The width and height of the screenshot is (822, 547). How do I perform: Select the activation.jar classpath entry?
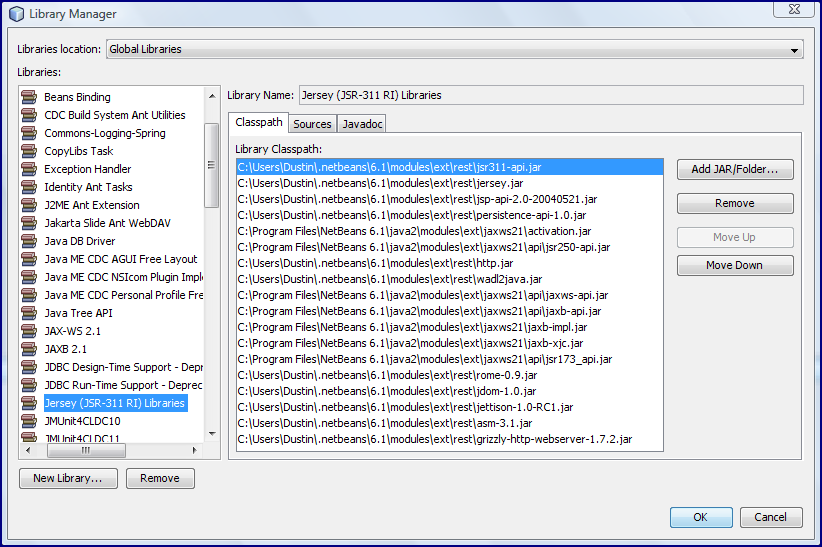450,231
